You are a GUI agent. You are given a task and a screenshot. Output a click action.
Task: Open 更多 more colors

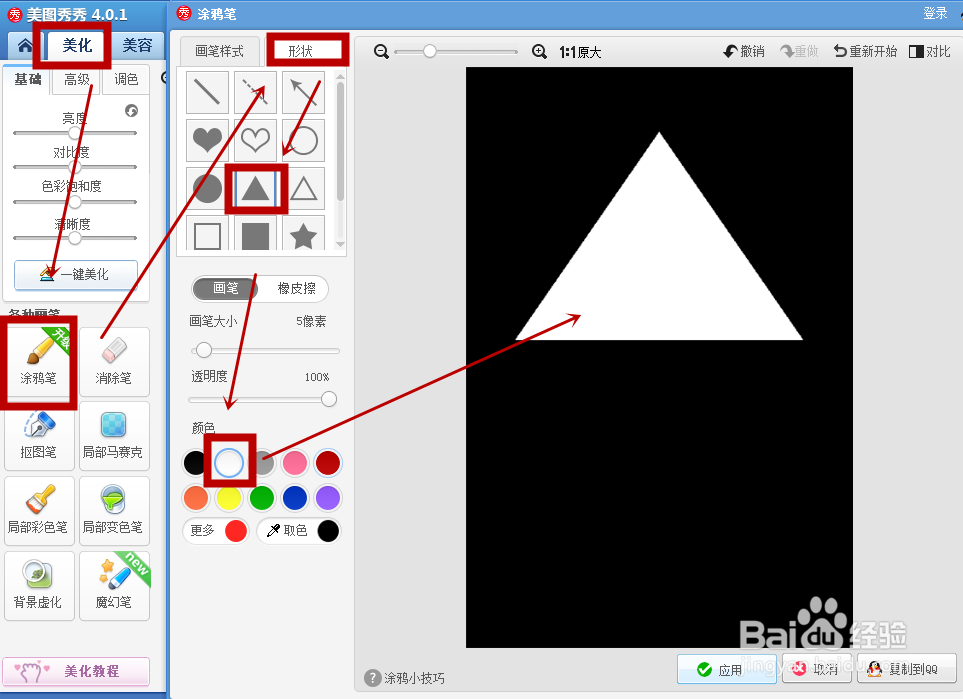216,531
